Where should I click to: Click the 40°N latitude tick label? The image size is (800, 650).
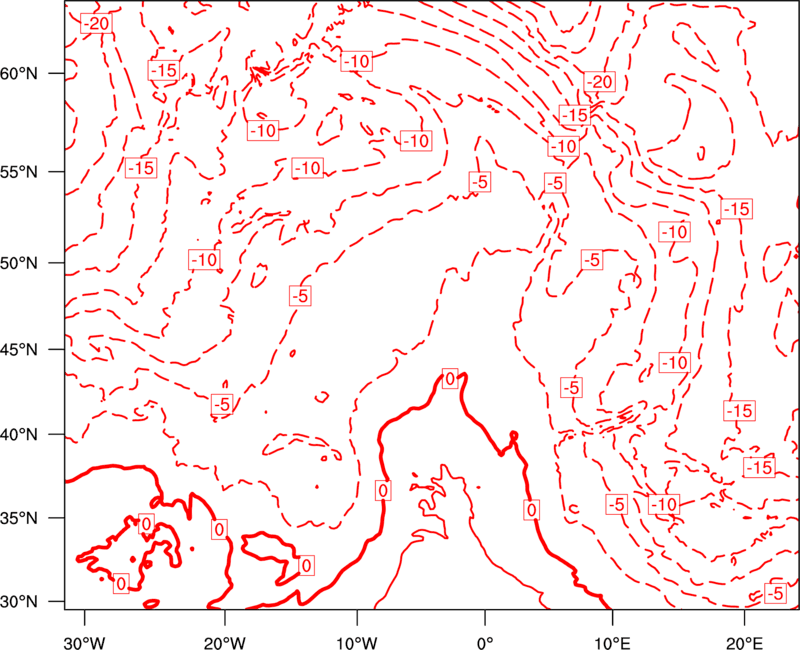[19, 435]
